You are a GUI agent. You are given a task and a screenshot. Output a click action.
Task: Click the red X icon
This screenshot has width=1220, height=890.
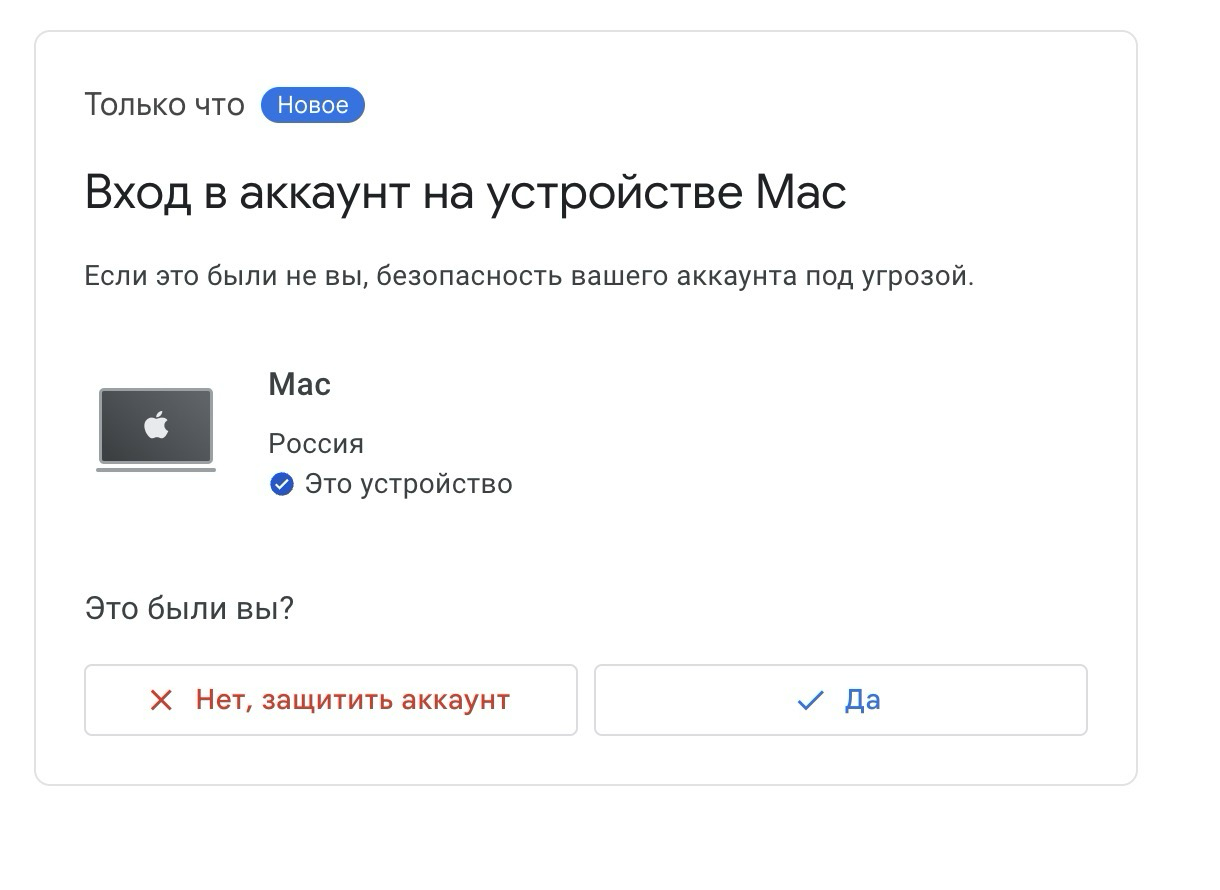point(161,700)
